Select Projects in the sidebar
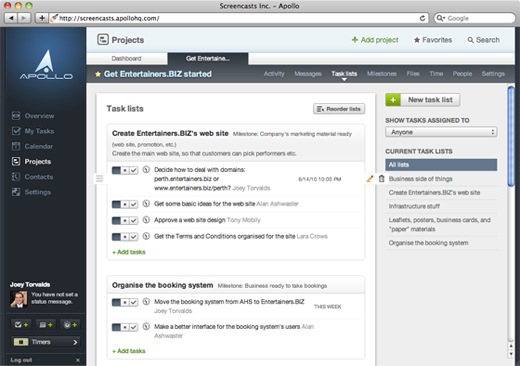520x366 pixels. click(x=31, y=161)
